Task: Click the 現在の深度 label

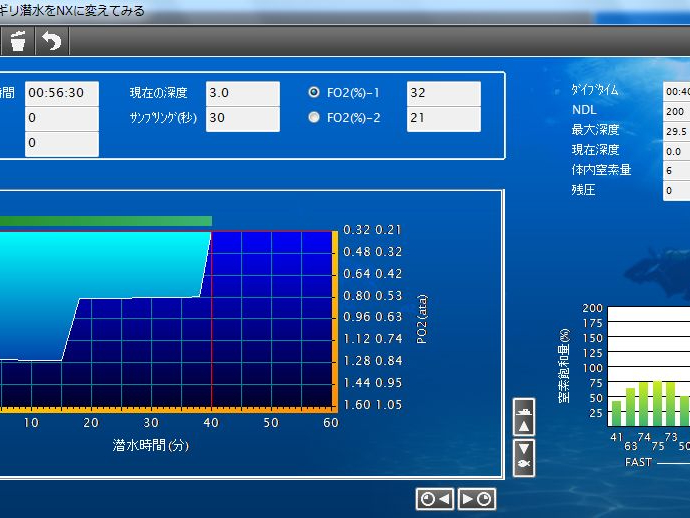Action: [158, 92]
